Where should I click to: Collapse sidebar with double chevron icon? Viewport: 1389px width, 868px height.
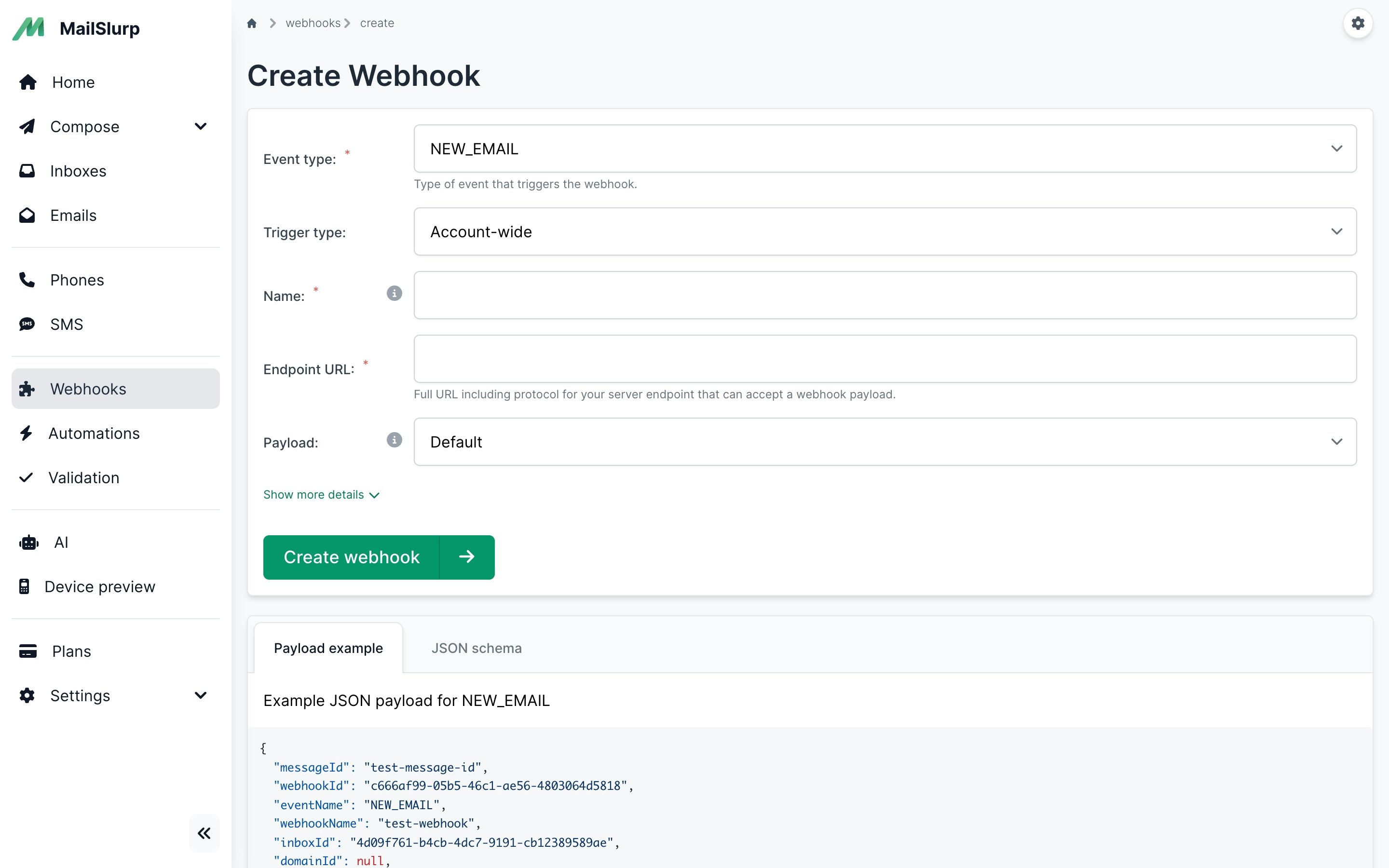(204, 833)
